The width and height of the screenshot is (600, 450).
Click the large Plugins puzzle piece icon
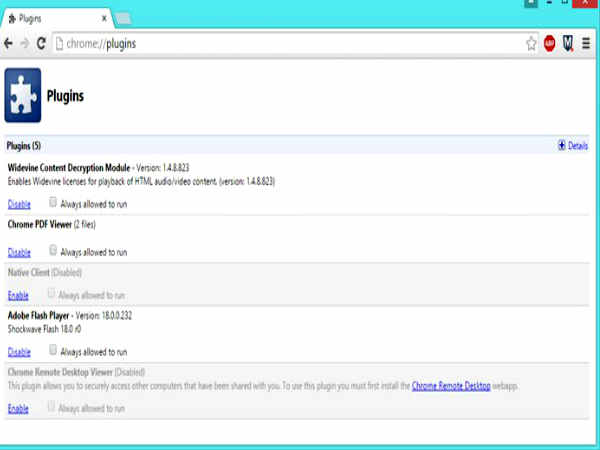(23, 95)
